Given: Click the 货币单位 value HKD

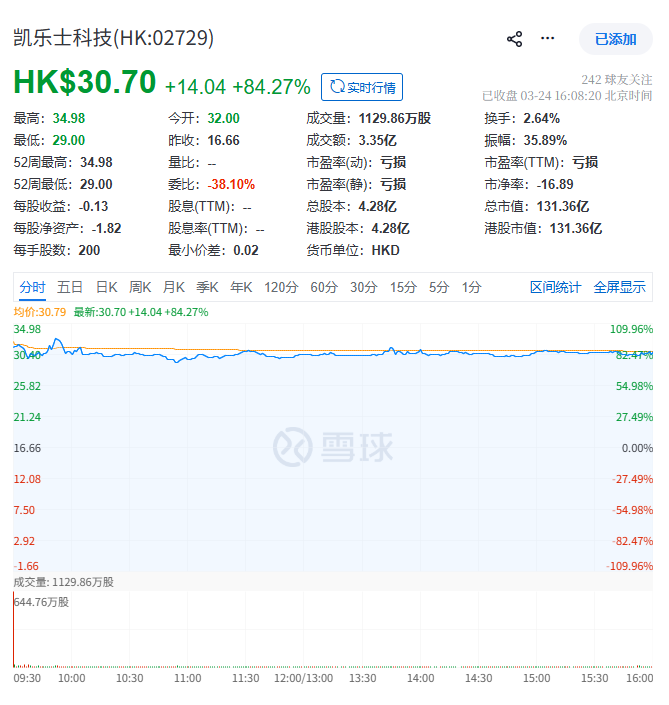Looking at the screenshot, I should point(385,250).
